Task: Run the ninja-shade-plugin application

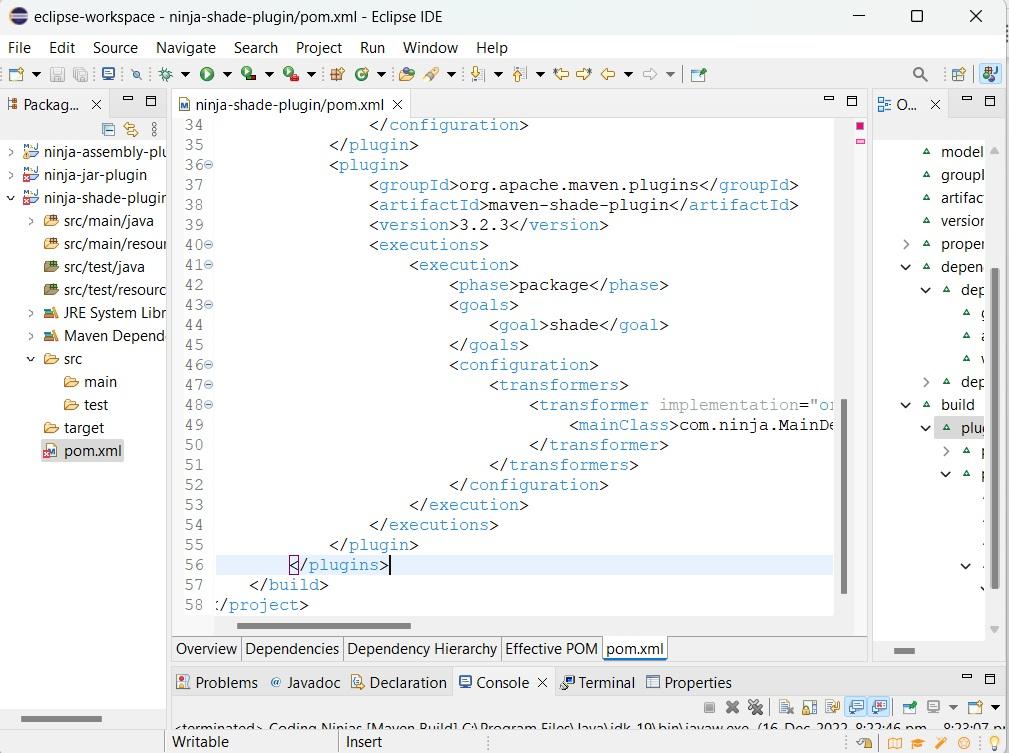Action: [x=207, y=74]
